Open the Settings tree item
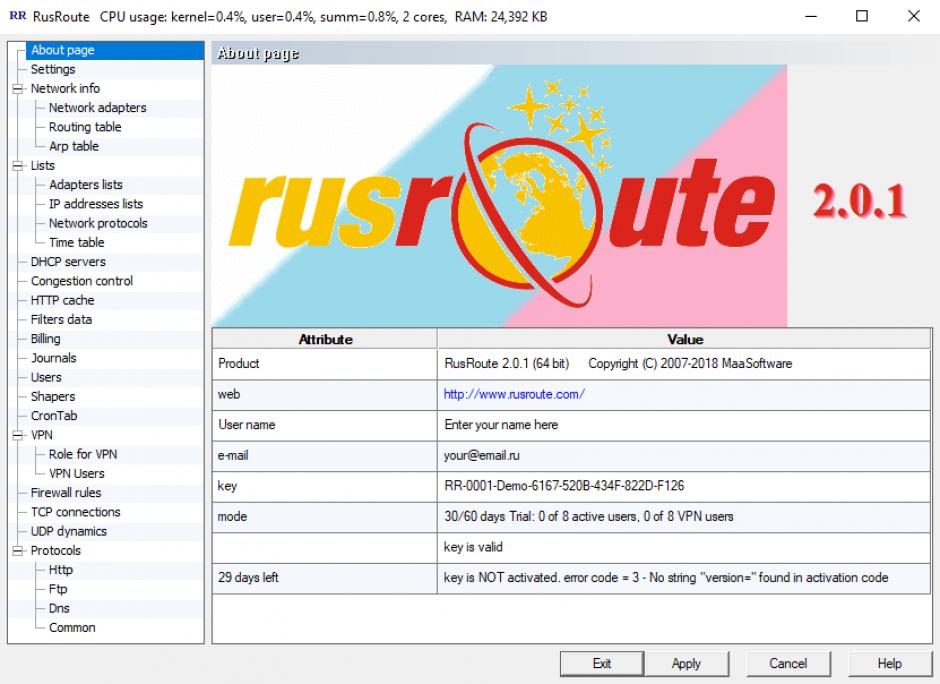The height and width of the screenshot is (684, 940). tap(53, 70)
